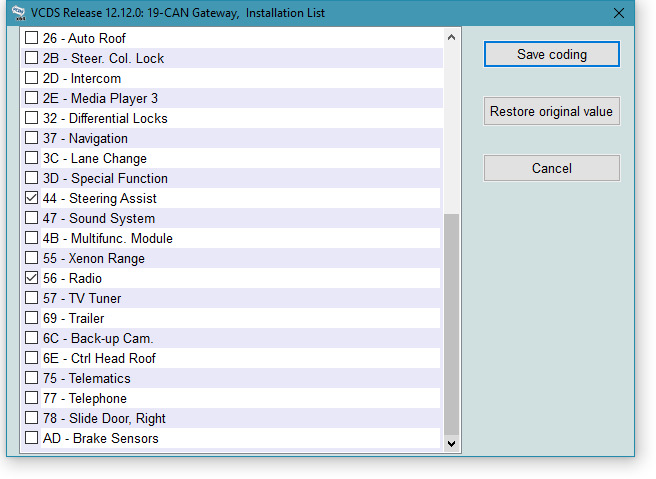Tick 47 - Sound System checkbox

click(x=31, y=218)
